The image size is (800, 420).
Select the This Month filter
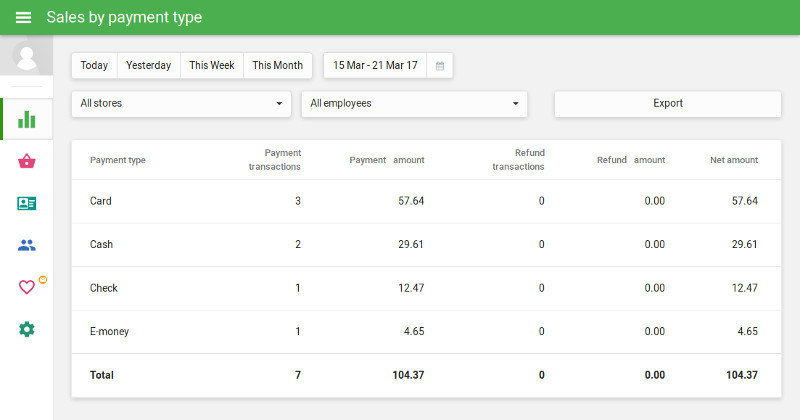[277, 66]
